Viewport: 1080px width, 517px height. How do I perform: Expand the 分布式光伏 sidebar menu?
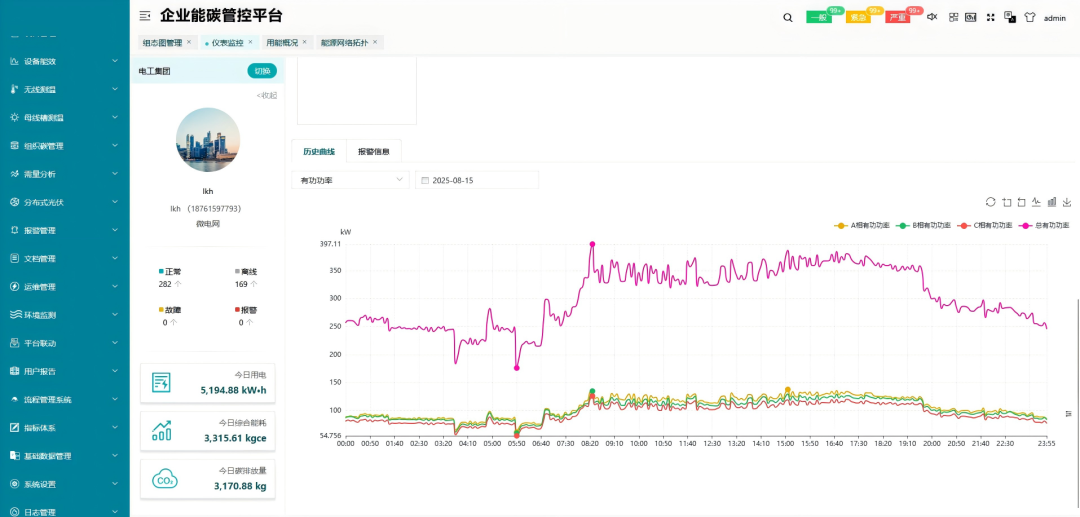(64, 202)
